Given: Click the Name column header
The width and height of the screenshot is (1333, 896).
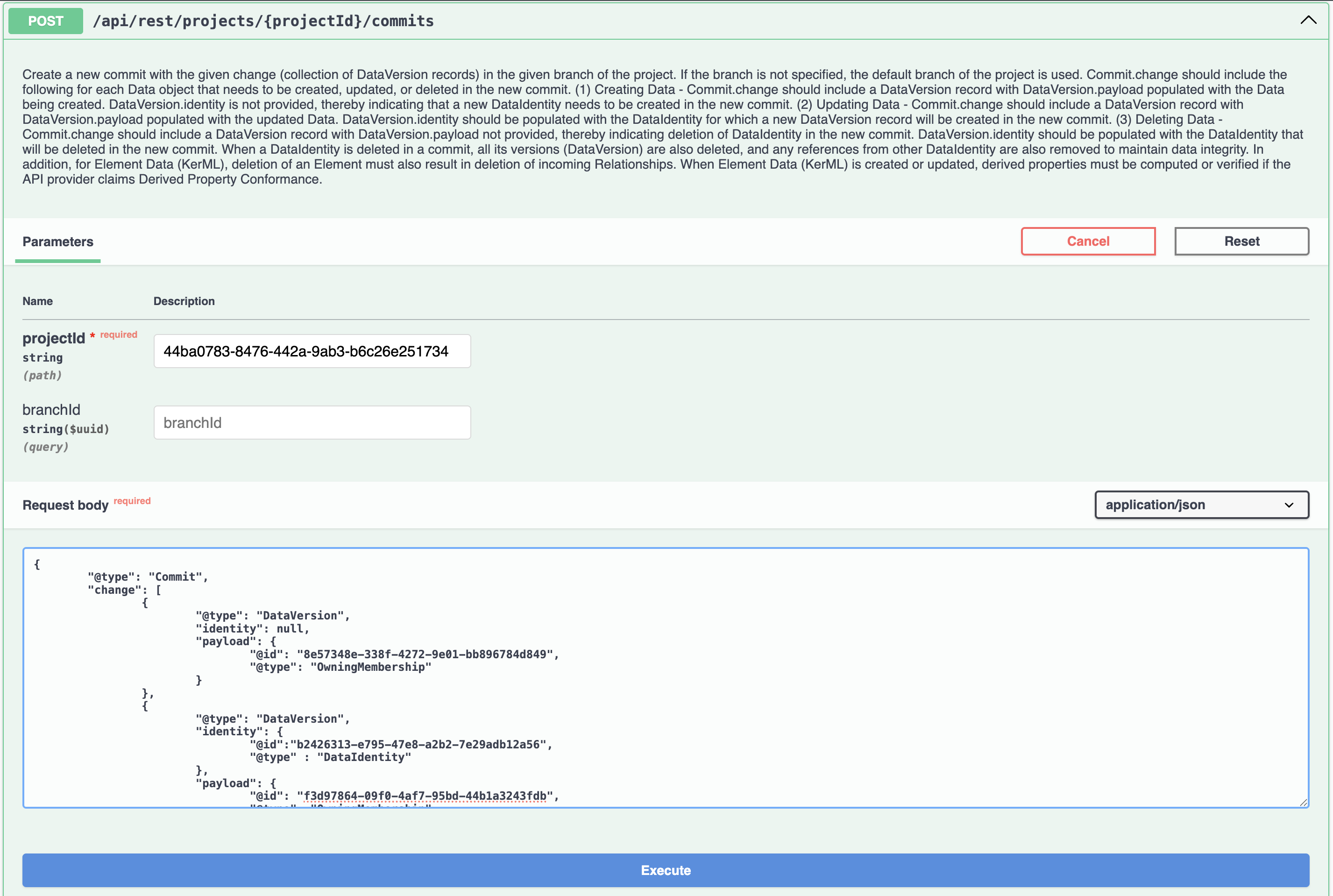Looking at the screenshot, I should pos(37,300).
